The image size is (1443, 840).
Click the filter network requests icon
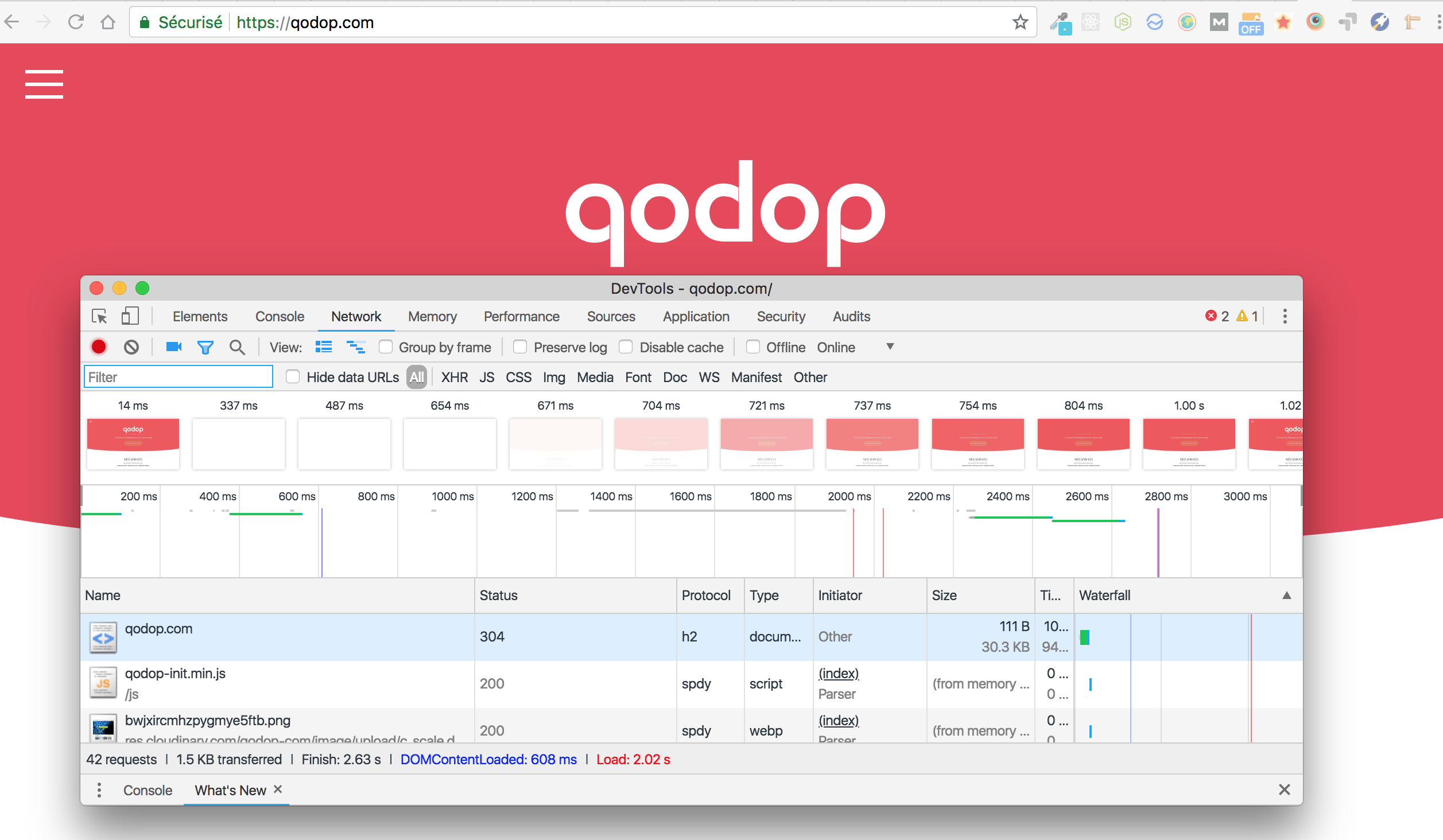click(x=203, y=347)
